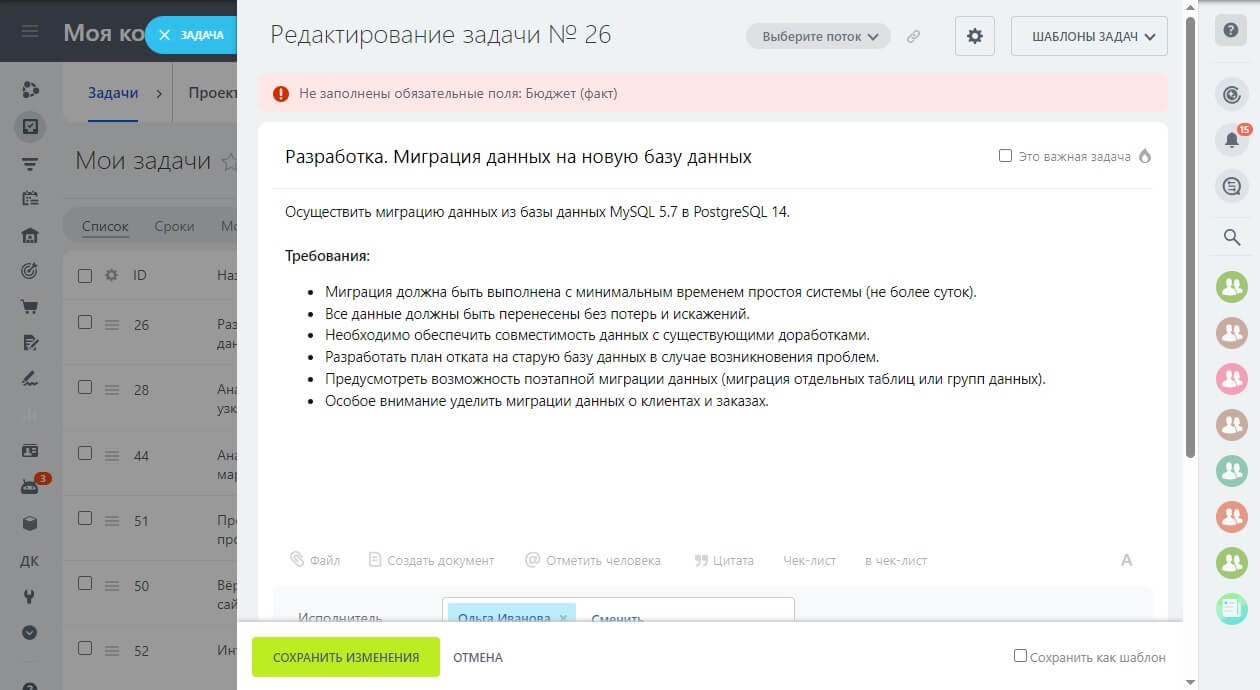Click the copy task link icon
This screenshot has width=1260, height=690.
point(913,37)
